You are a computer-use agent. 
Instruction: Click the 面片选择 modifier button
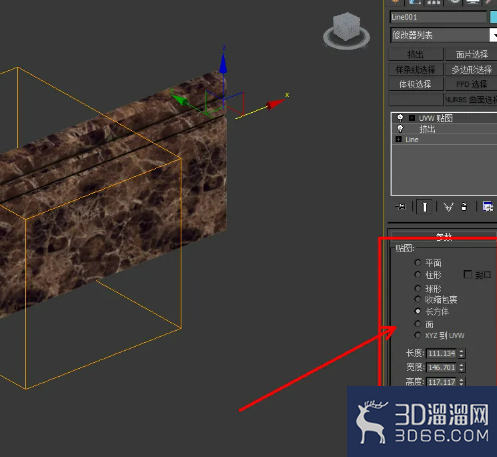tap(471, 54)
